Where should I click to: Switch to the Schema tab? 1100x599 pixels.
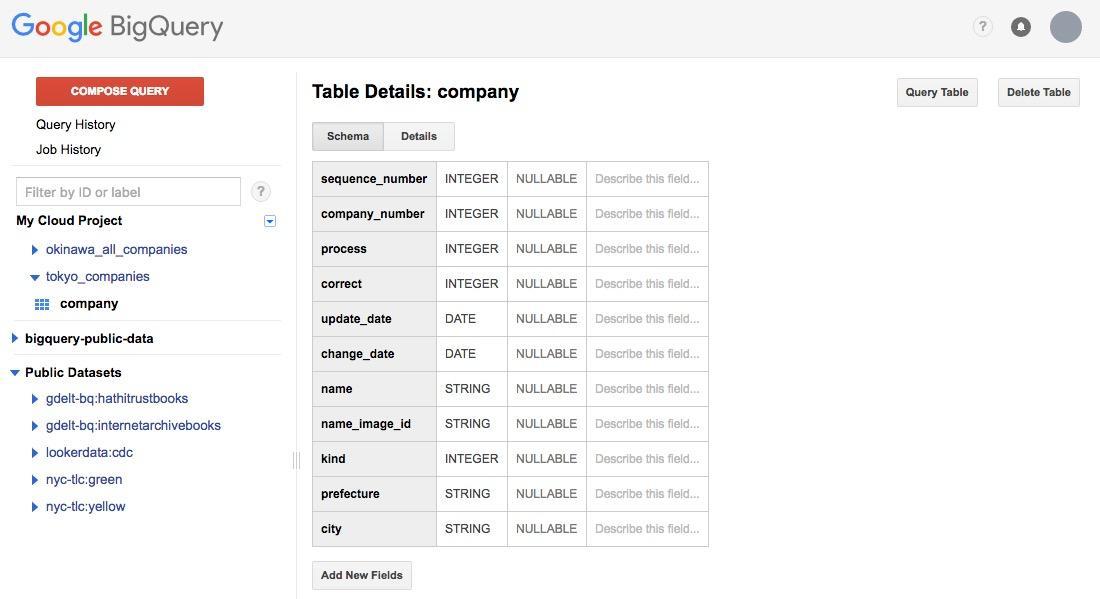point(348,136)
